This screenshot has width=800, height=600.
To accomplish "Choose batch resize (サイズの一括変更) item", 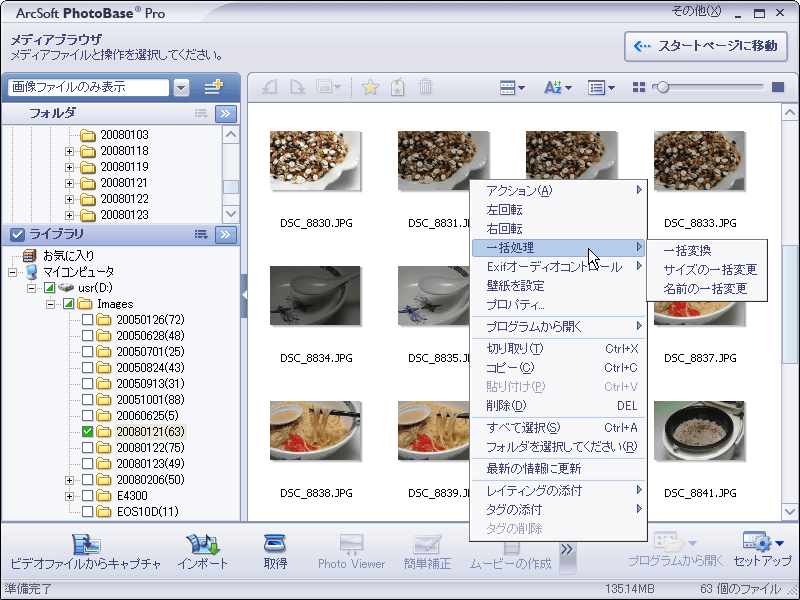I will 707,269.
